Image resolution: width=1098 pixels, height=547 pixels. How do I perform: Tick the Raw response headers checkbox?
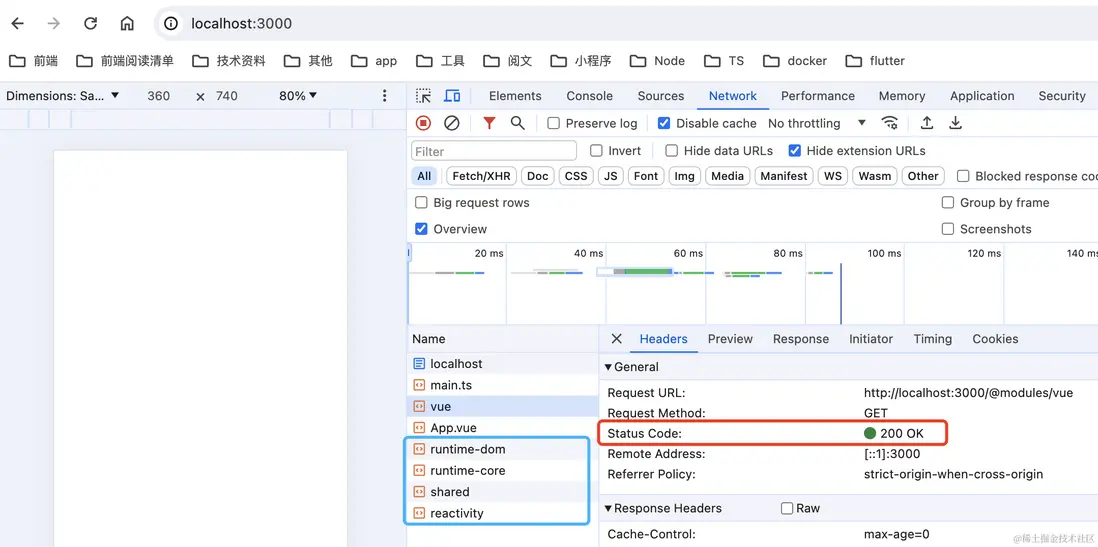pos(786,508)
